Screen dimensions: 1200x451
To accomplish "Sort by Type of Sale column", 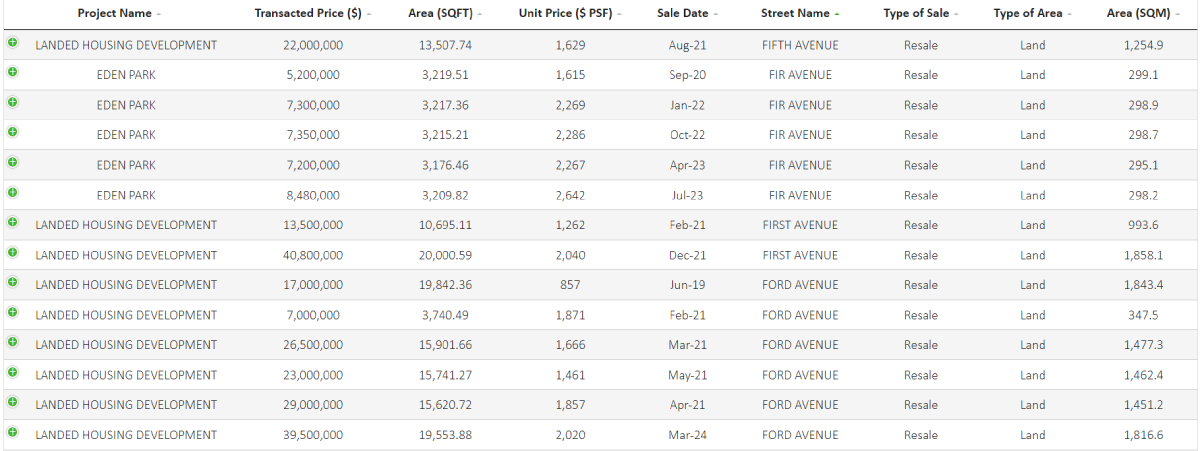I will (x=916, y=14).
